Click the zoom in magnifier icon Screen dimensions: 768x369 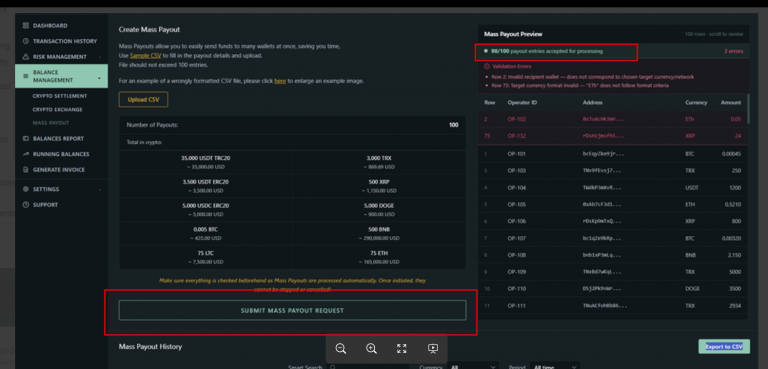click(x=371, y=348)
